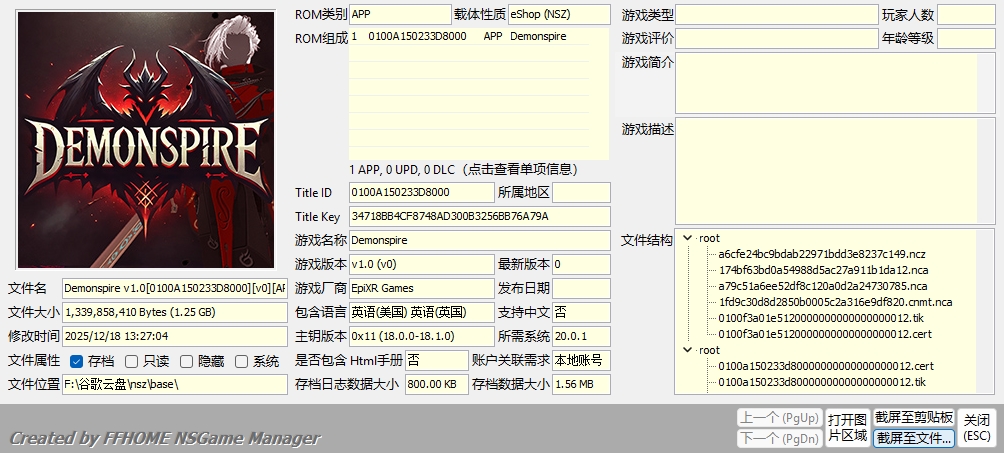Click the Demonspire game cover thumbnail
Screen dimensions: 1004x453
pos(146,140)
